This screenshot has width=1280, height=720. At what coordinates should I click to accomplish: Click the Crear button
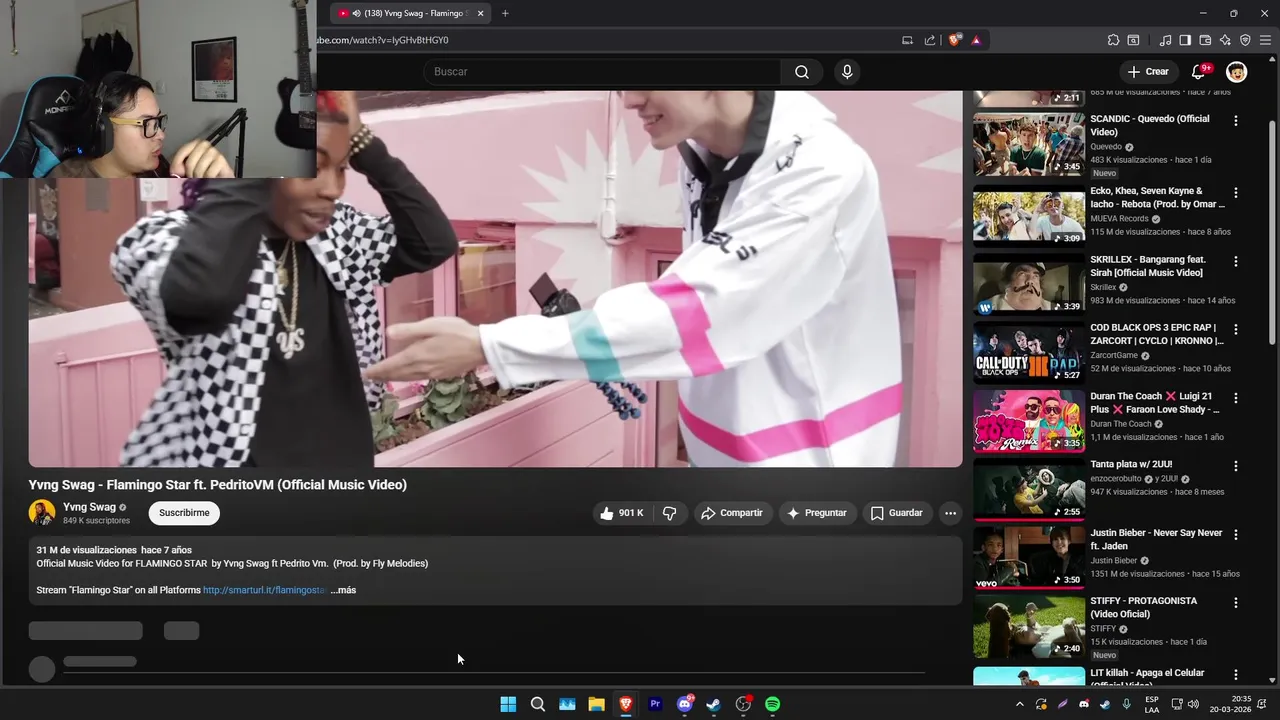click(1147, 72)
